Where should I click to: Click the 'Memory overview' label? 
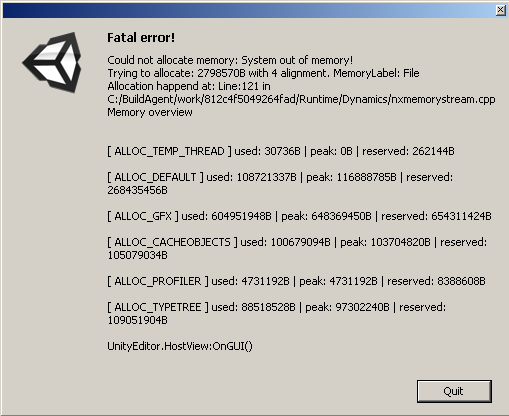click(x=150, y=112)
